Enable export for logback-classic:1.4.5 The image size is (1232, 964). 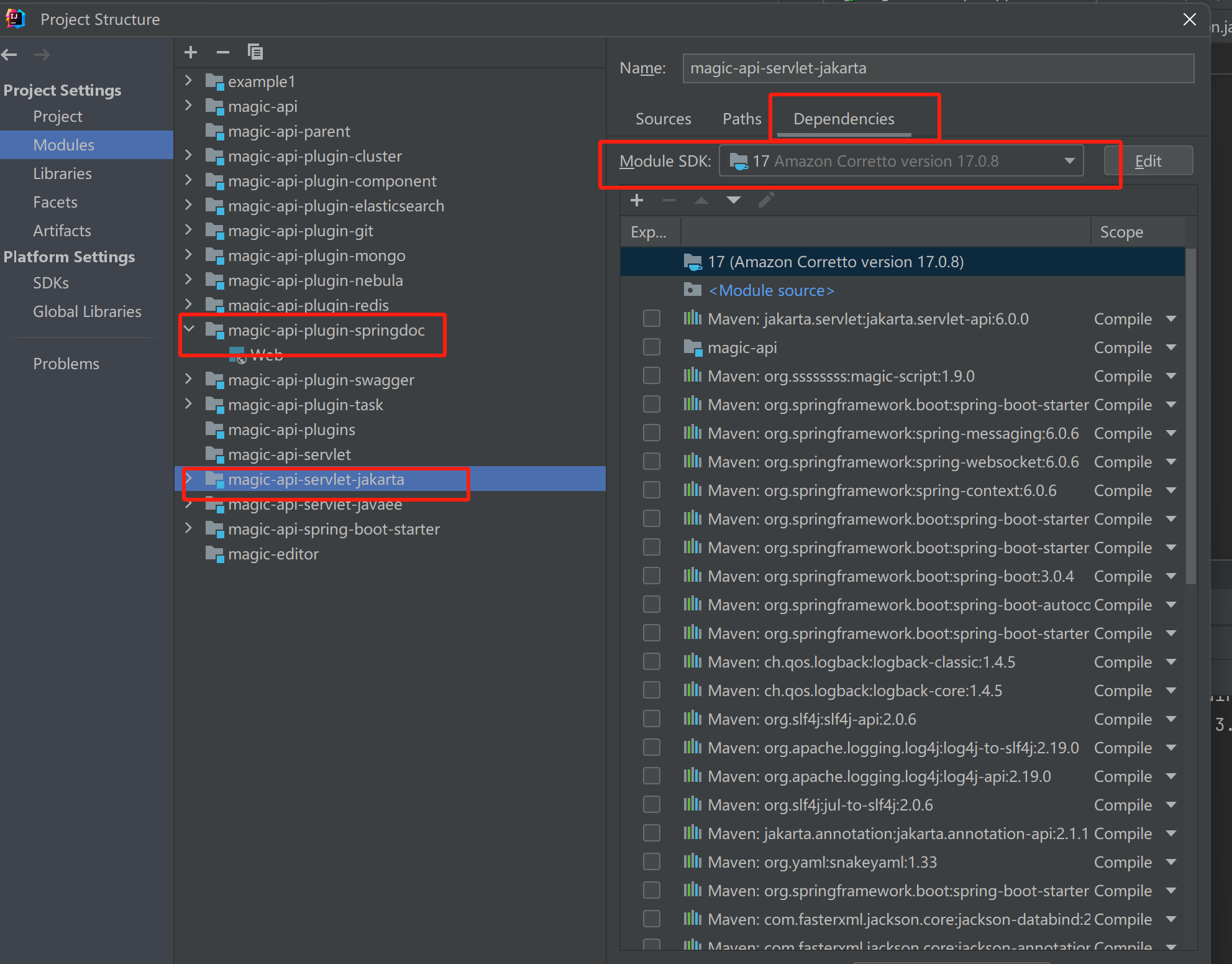651,662
